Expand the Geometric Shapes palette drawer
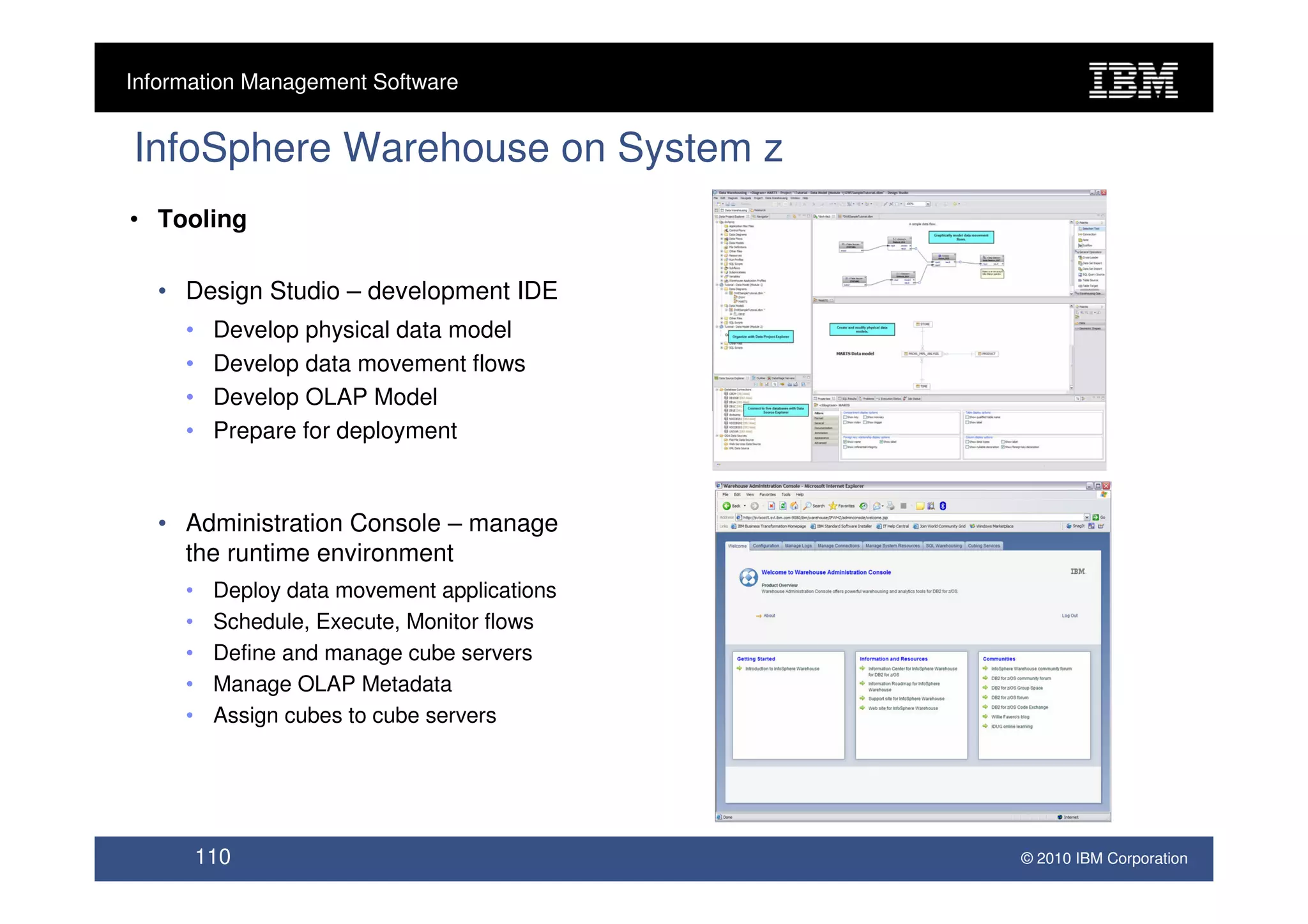The height and width of the screenshot is (924, 1308). pyautogui.click(x=1088, y=328)
